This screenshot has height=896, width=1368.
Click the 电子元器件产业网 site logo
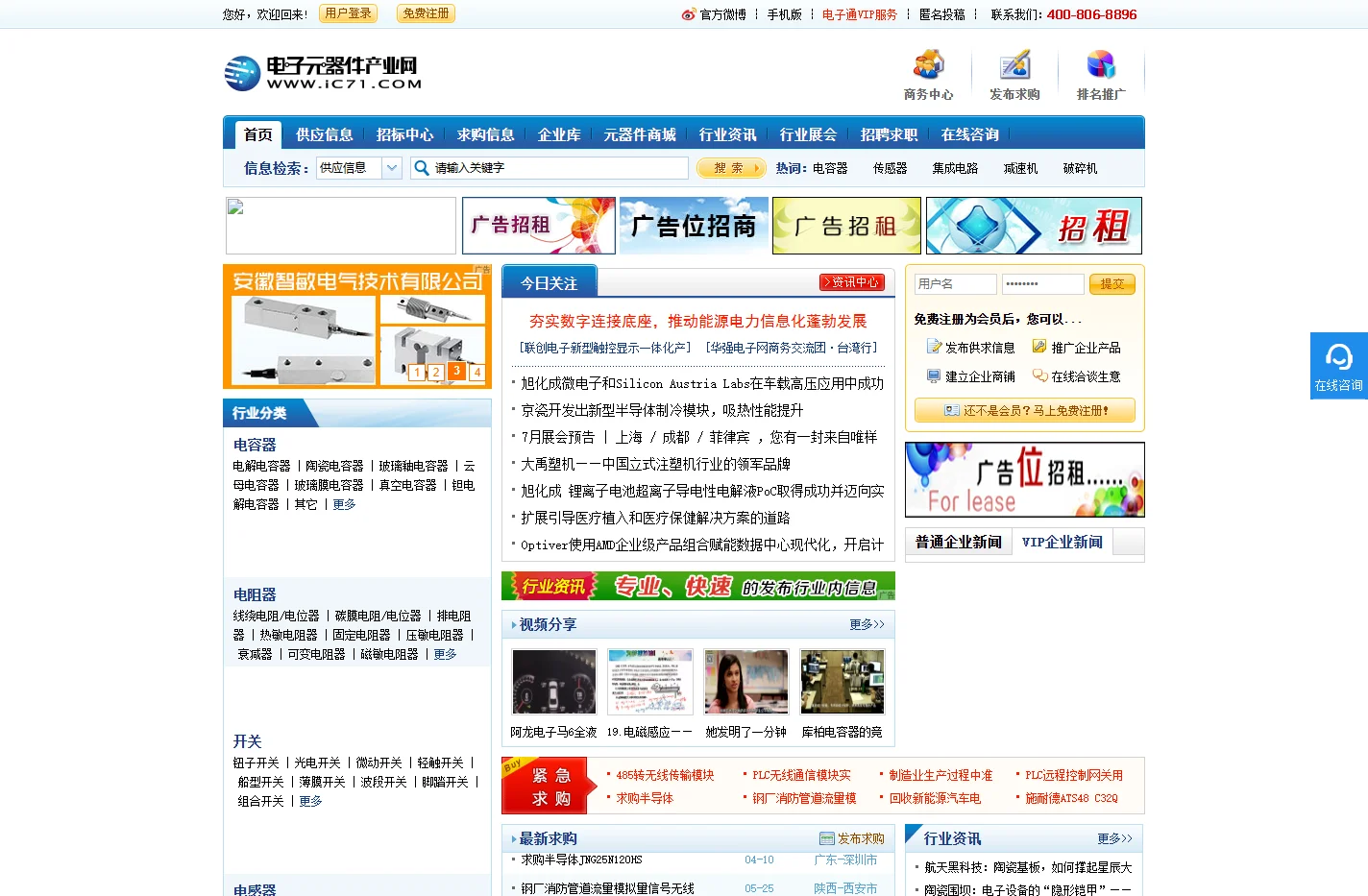click(x=323, y=73)
